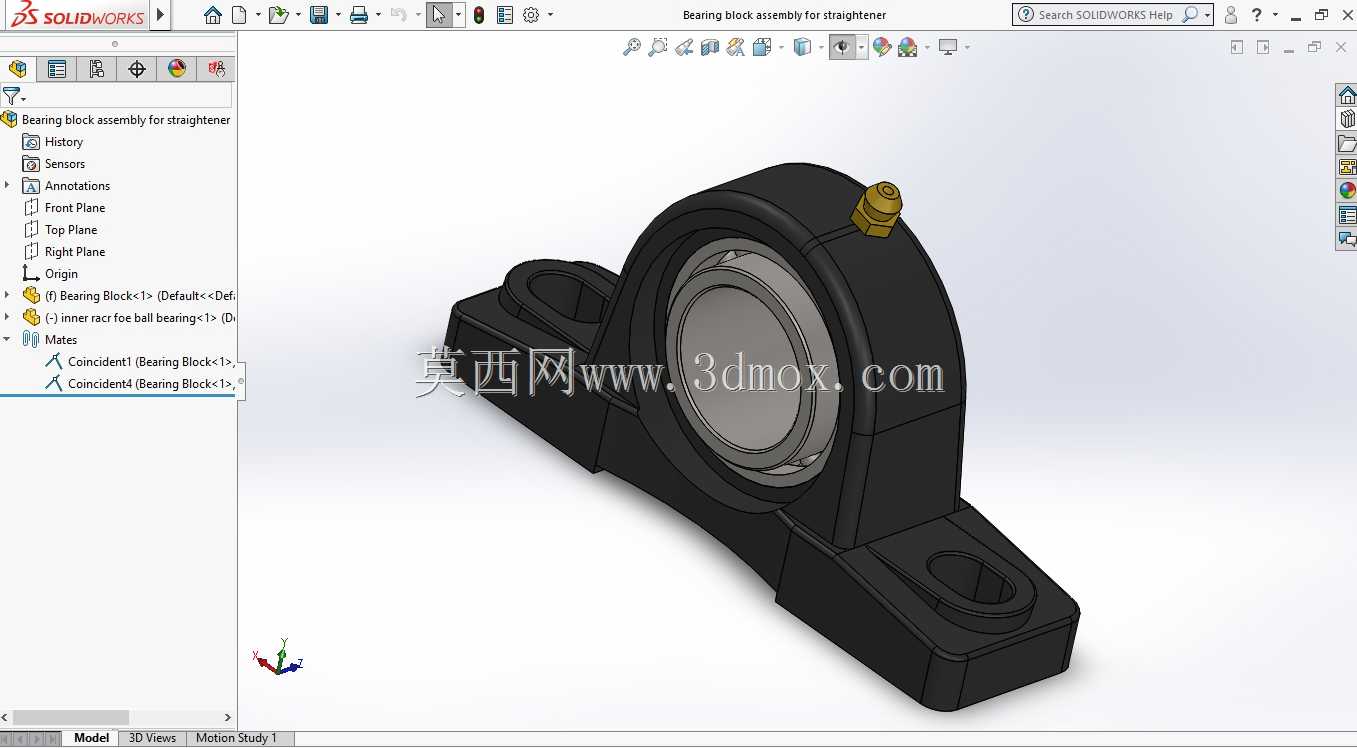Open the Save dropdown arrow

pyautogui.click(x=338, y=15)
